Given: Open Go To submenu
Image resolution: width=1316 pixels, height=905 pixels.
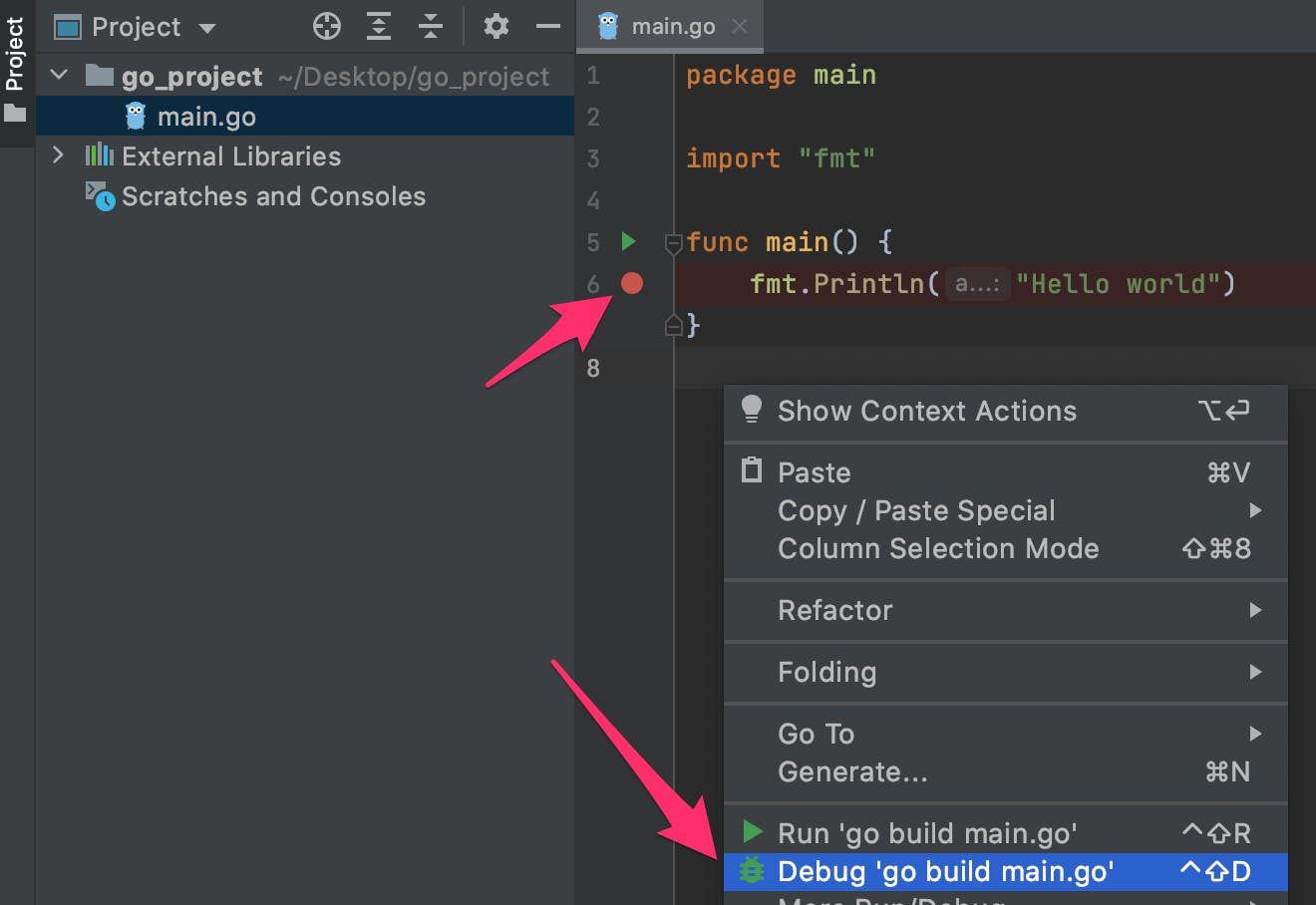Looking at the screenshot, I should [x=1006, y=734].
